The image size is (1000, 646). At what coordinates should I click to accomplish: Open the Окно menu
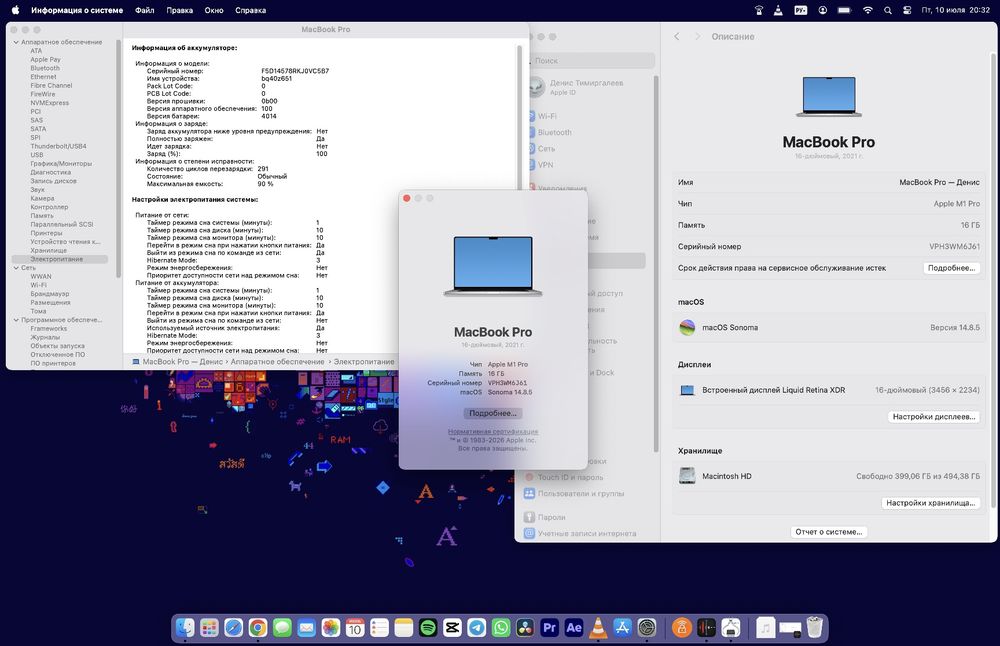click(x=214, y=10)
